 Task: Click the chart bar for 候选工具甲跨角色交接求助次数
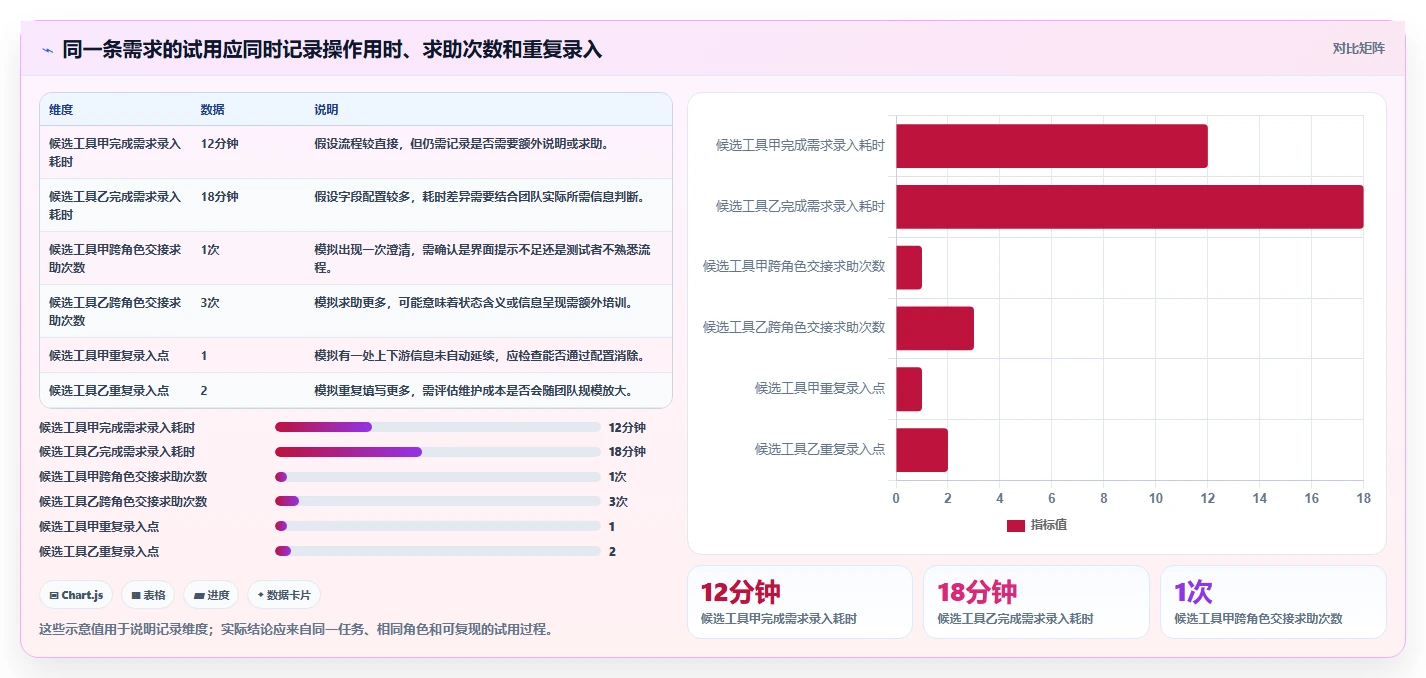(909, 267)
